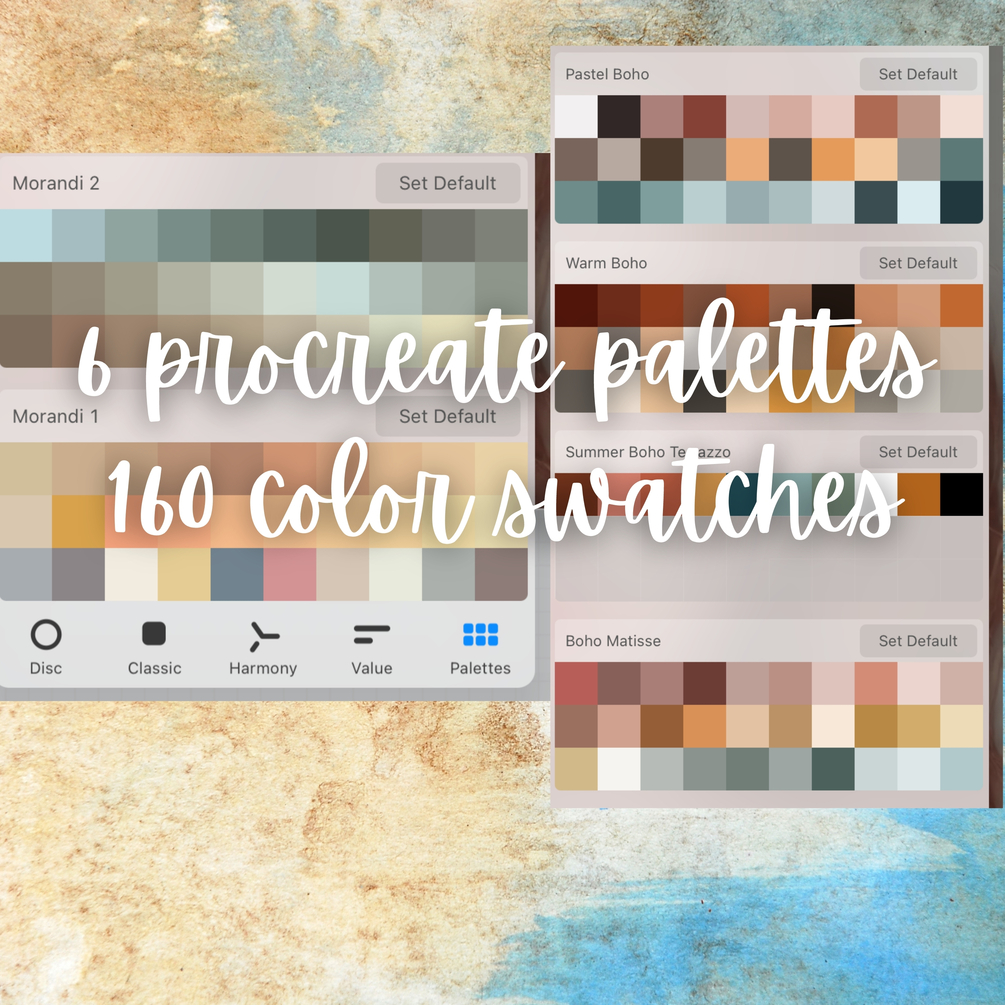Viewport: 1005px width, 1005px height.
Task: Set Warm Boho palette as default
Action: pyautogui.click(x=918, y=263)
